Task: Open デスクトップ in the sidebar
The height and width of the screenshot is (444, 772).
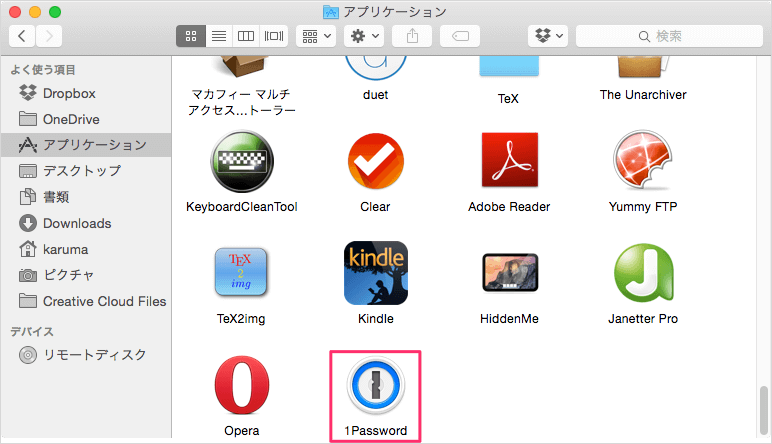Action: point(86,171)
